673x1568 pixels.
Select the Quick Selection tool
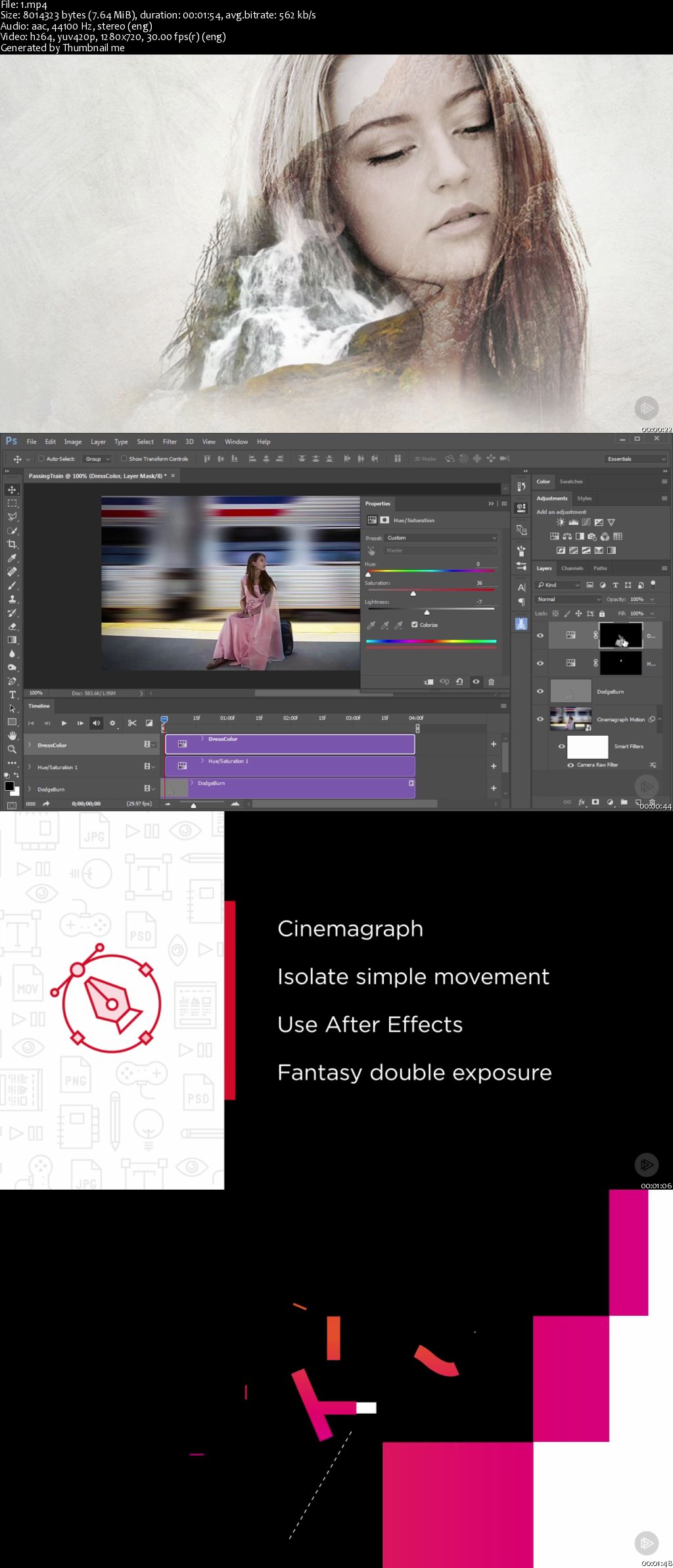coord(12,531)
